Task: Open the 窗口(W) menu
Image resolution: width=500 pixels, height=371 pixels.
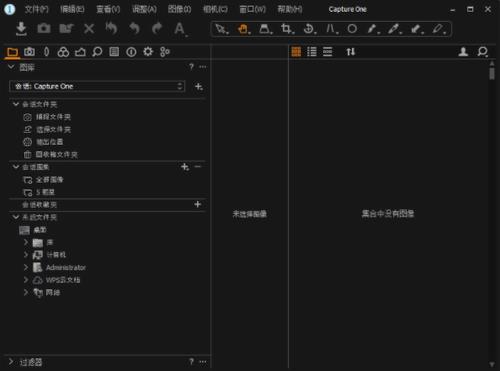Action: [x=253, y=9]
